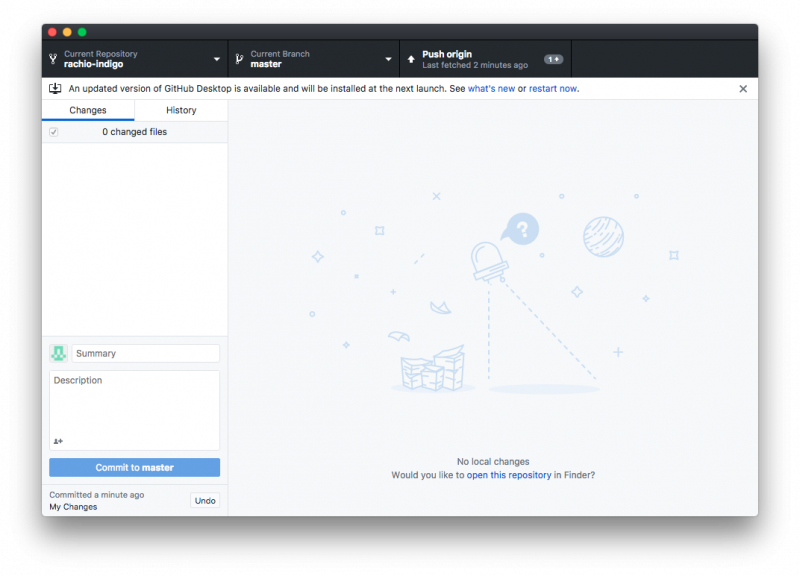Click the yellow minimize window button
Screen dimensions: 800x576
67,32
